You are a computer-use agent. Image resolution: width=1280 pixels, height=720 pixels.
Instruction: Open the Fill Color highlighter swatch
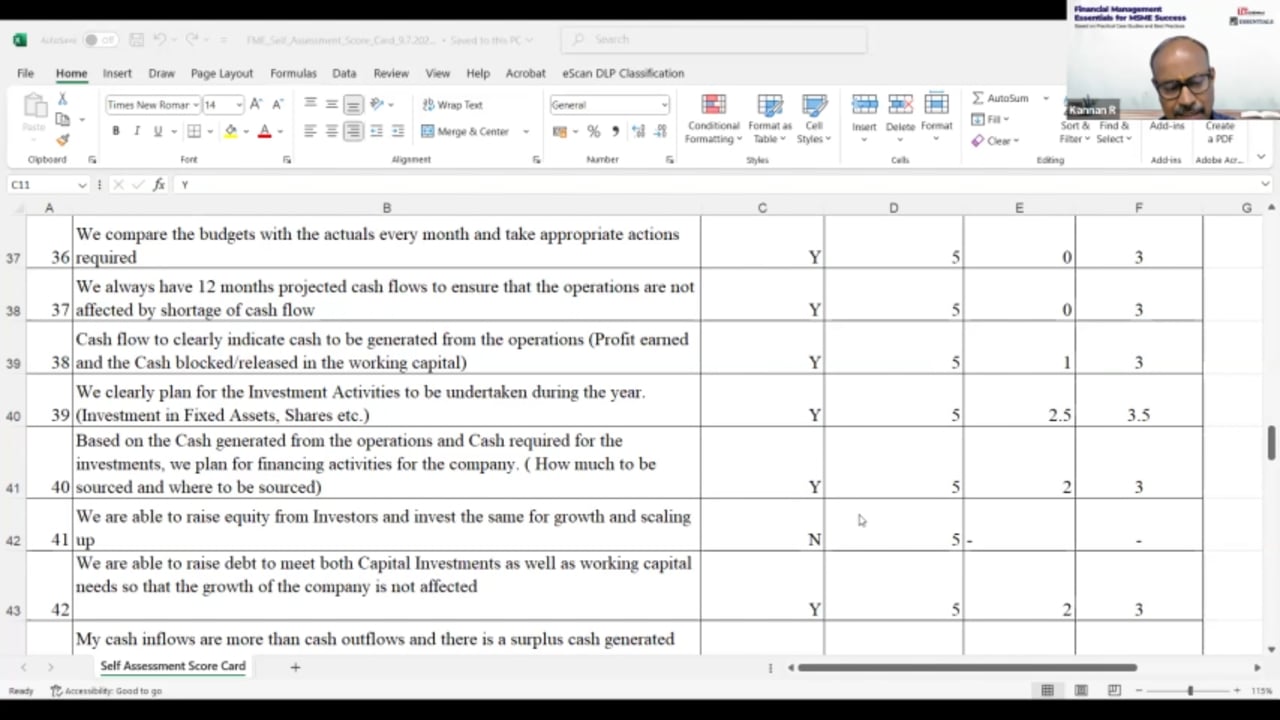pyautogui.click(x=231, y=131)
